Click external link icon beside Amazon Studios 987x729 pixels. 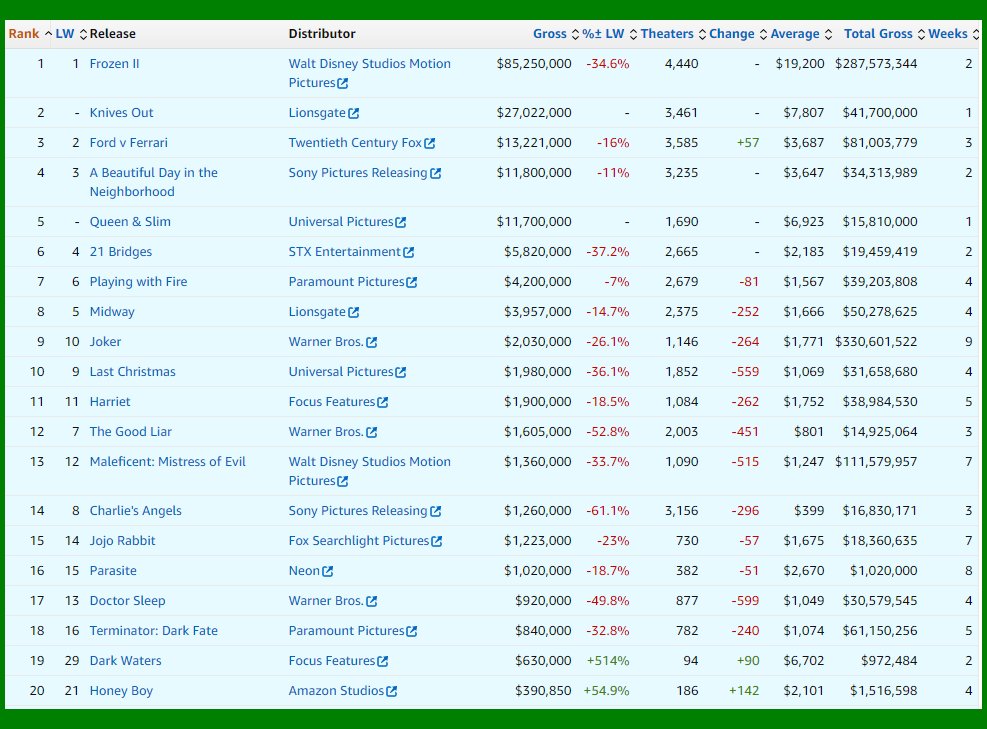click(392, 691)
